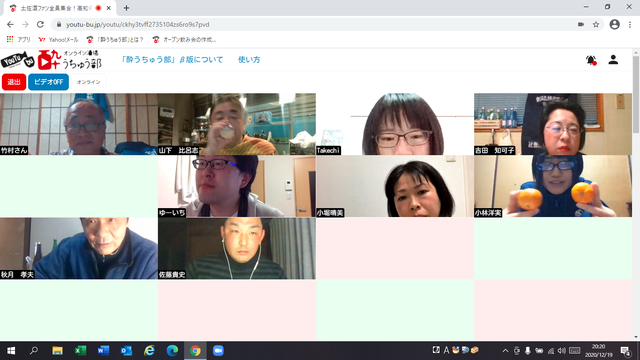
Task: Toggle system volume speaker icon
Action: 562,351
